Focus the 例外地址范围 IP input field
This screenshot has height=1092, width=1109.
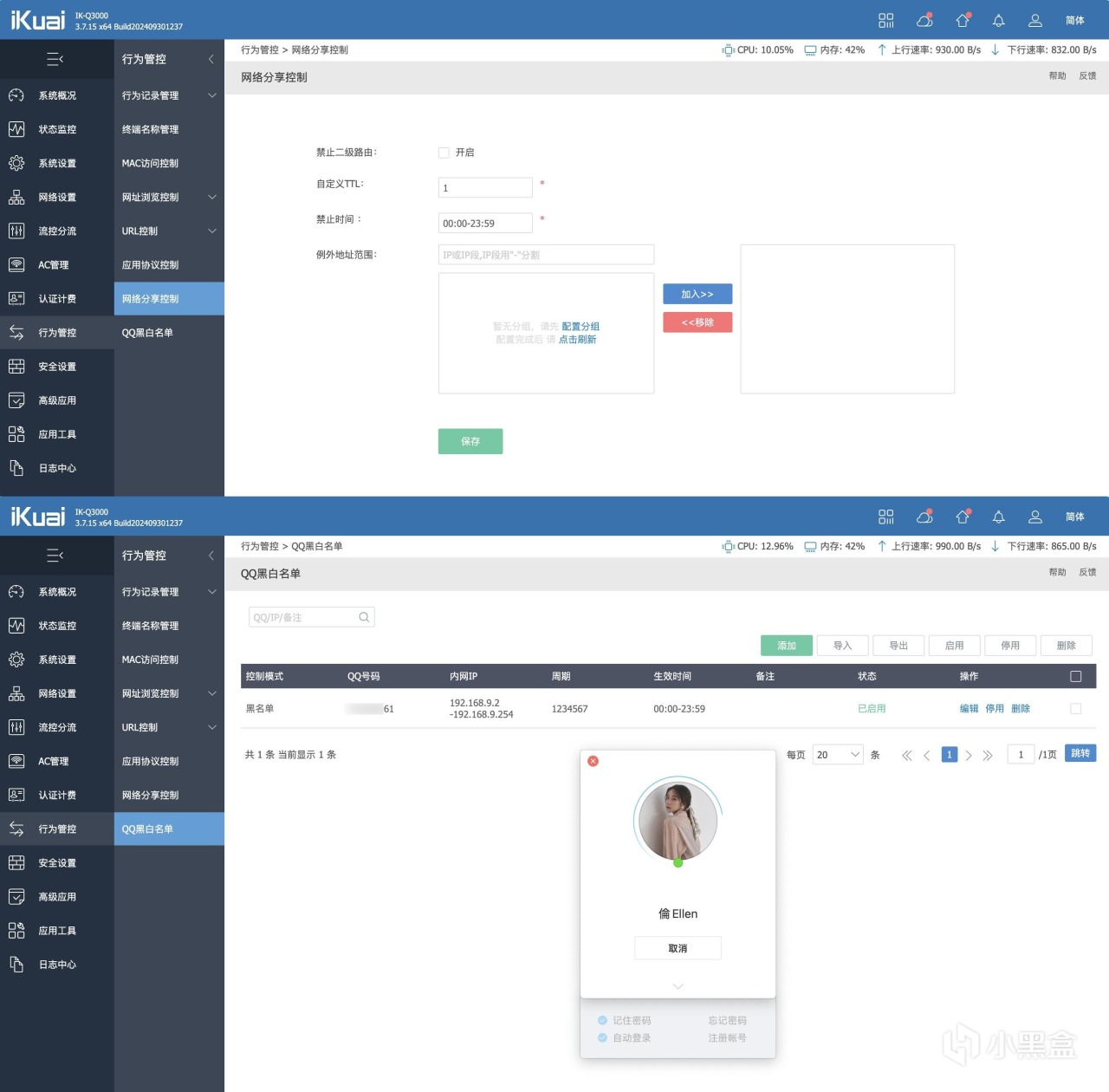[546, 255]
